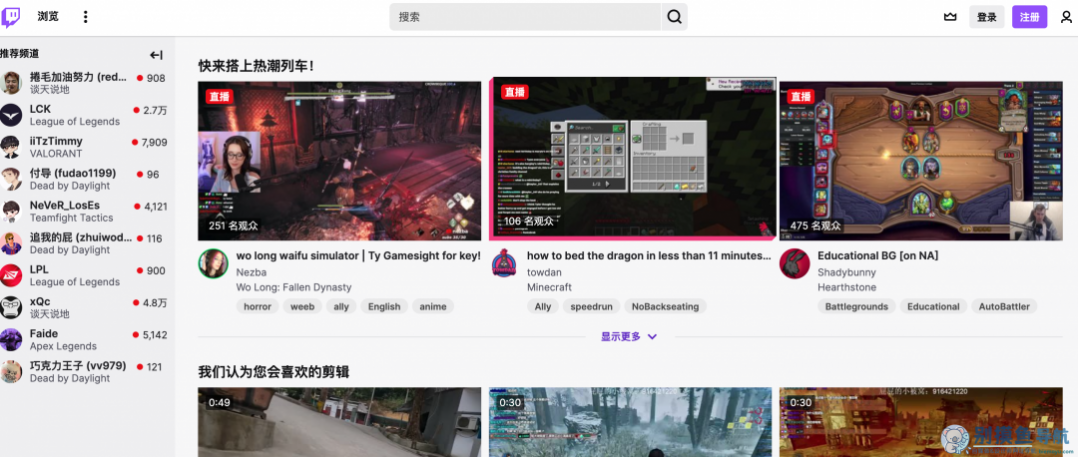Open the Wo Long stream thumbnail
1078x457 pixels.
(340, 161)
